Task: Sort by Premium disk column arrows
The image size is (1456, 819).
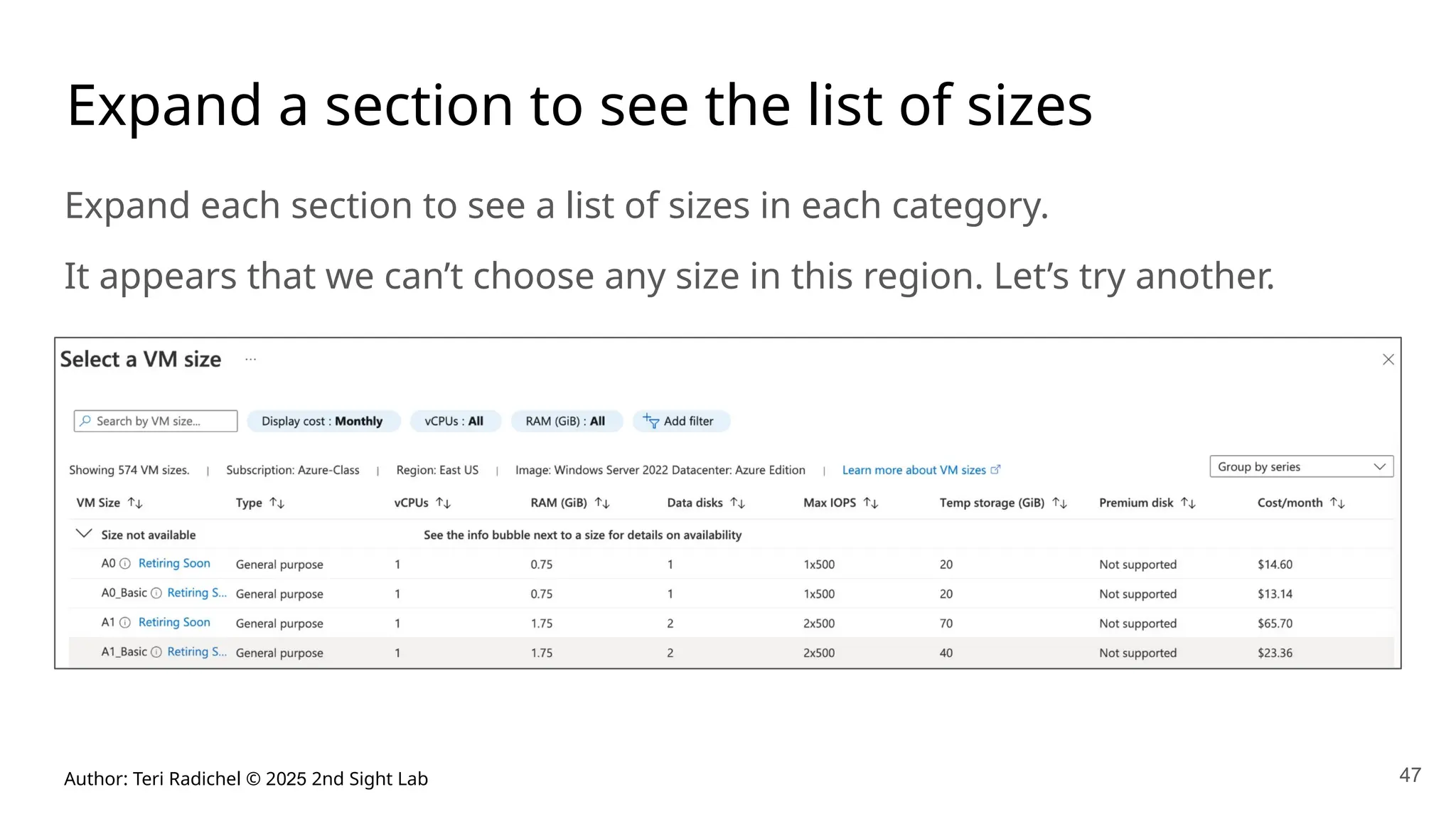Action: pos(1189,503)
